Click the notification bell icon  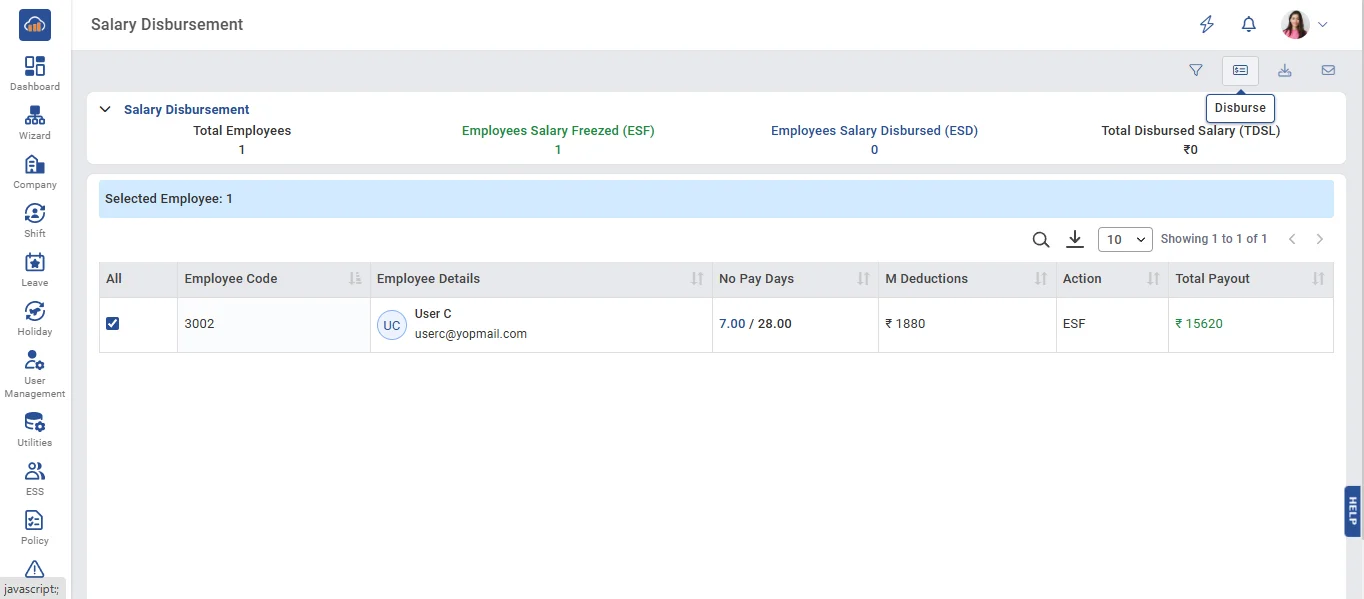pyautogui.click(x=1249, y=25)
